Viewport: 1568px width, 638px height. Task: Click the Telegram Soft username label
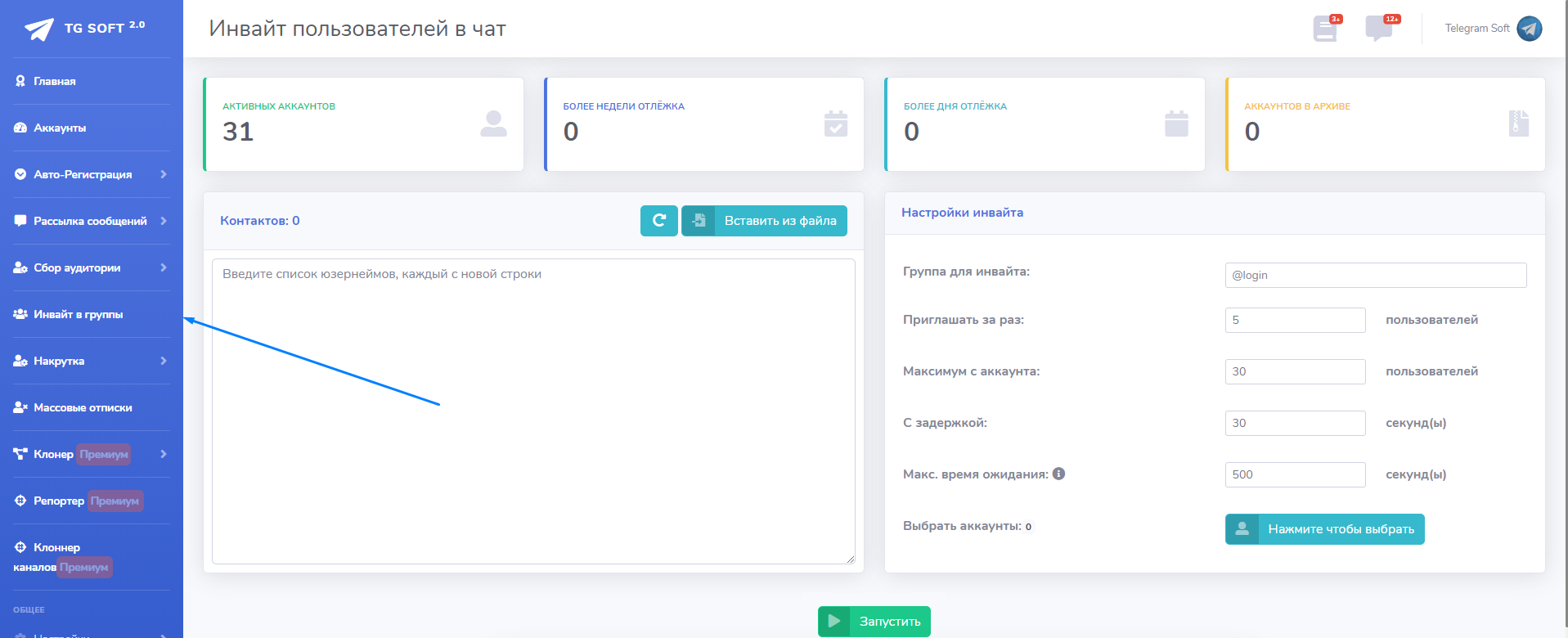[x=1477, y=28]
